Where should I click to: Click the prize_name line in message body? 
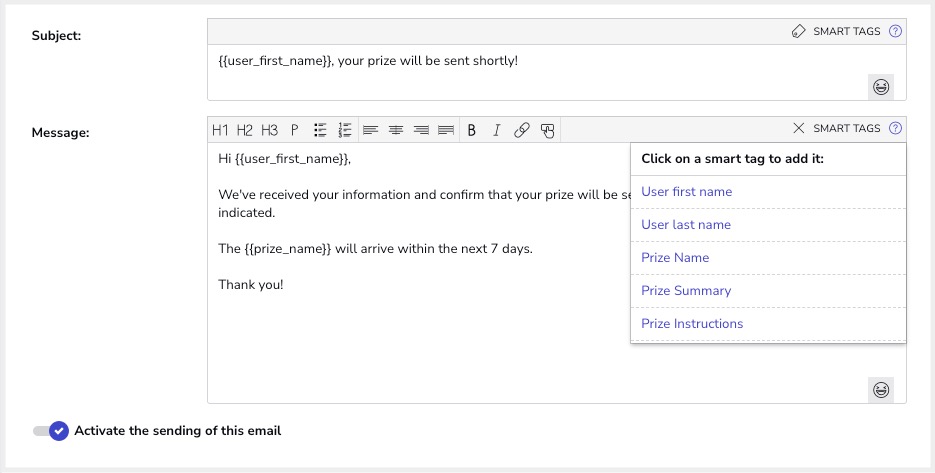coord(376,249)
